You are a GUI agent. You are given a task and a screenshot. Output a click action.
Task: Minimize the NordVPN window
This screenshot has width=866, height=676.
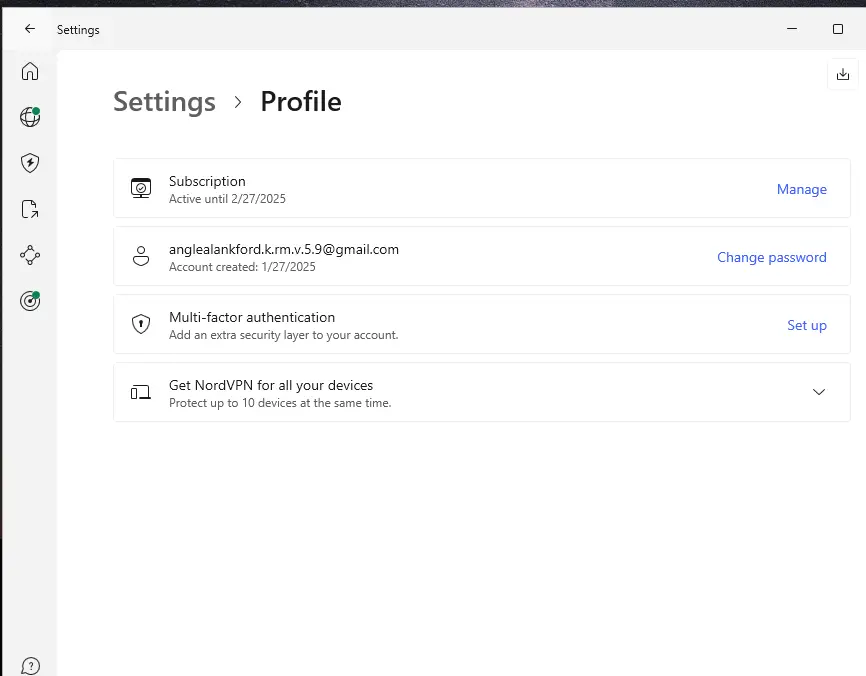tap(791, 29)
